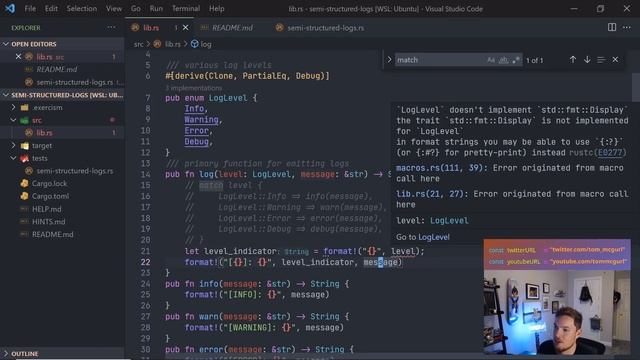Open the editor more actions menu
This screenshot has height=360, width=640.
pyautogui.click(x=627, y=27)
